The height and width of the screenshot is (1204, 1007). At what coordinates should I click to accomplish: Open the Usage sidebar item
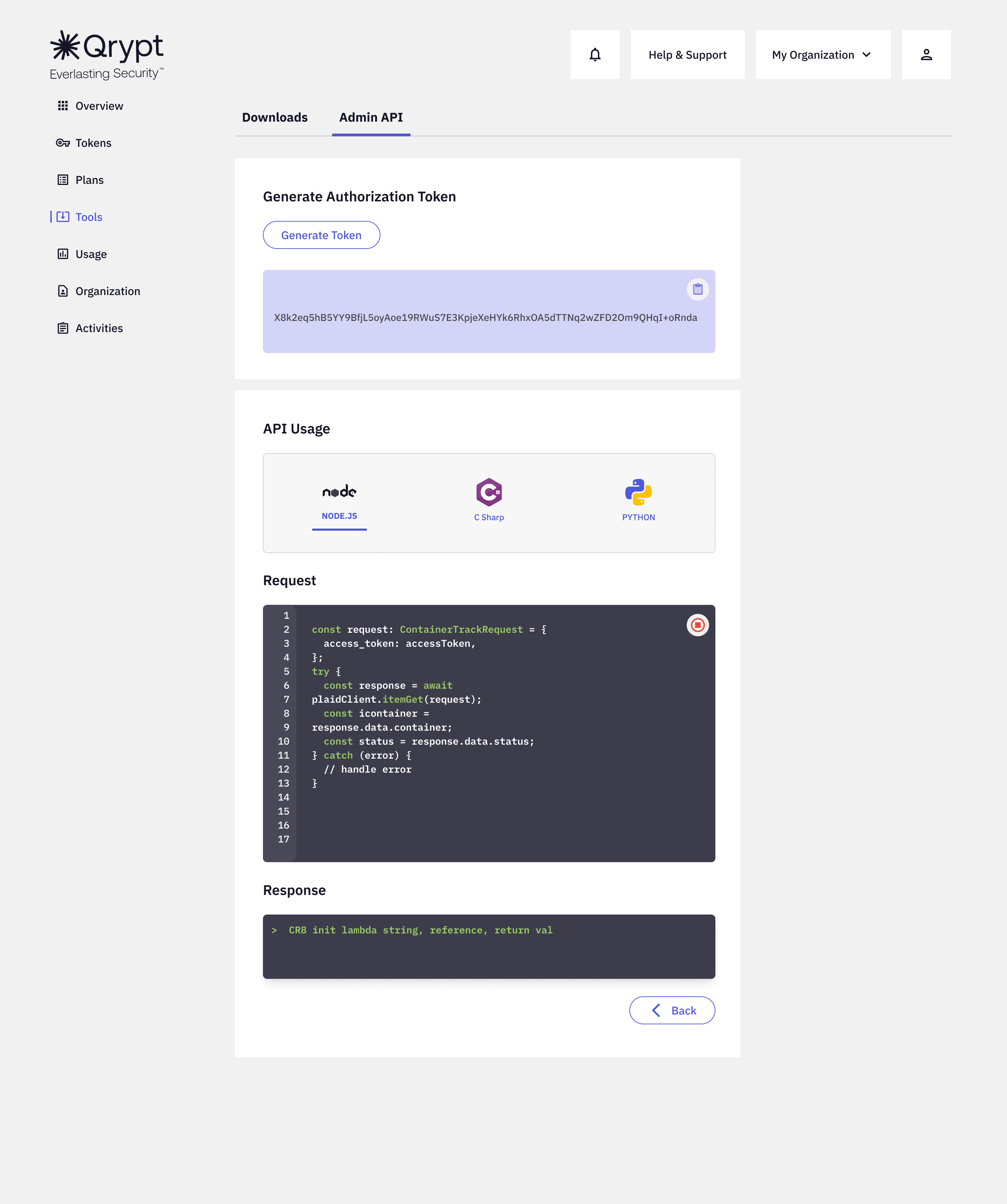pyautogui.click(x=91, y=254)
